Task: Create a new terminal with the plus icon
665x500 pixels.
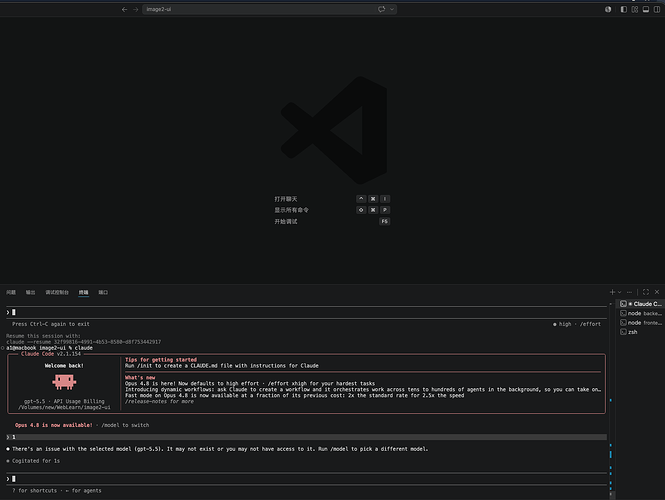Action: pos(612,292)
